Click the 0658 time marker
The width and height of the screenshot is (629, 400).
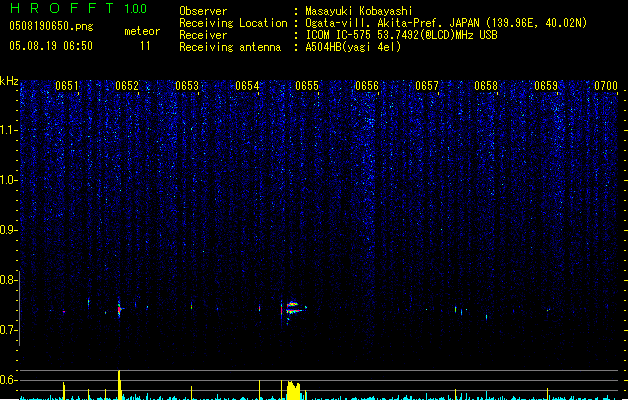[x=486, y=86]
